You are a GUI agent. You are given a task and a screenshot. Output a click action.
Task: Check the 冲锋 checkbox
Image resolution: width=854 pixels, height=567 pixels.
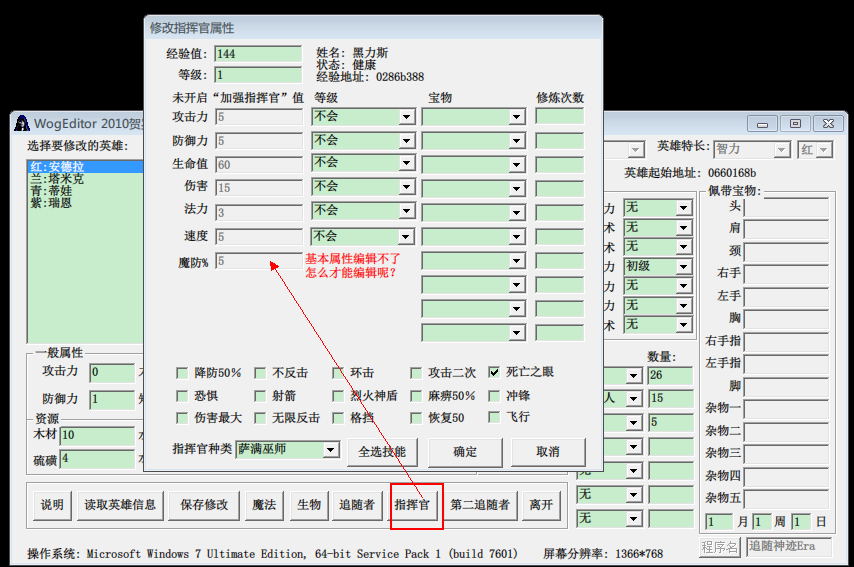click(494, 396)
